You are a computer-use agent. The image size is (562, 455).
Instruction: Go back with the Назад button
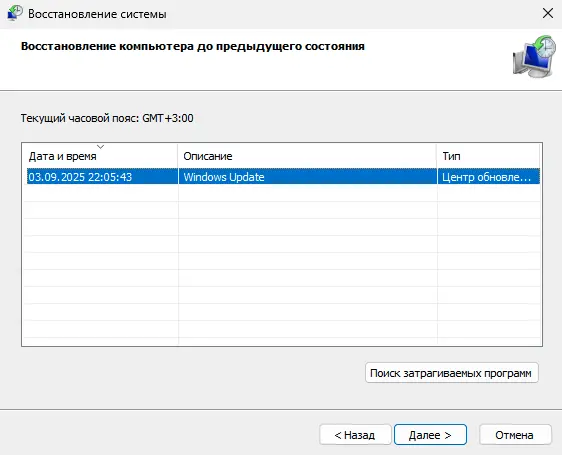[x=355, y=435]
